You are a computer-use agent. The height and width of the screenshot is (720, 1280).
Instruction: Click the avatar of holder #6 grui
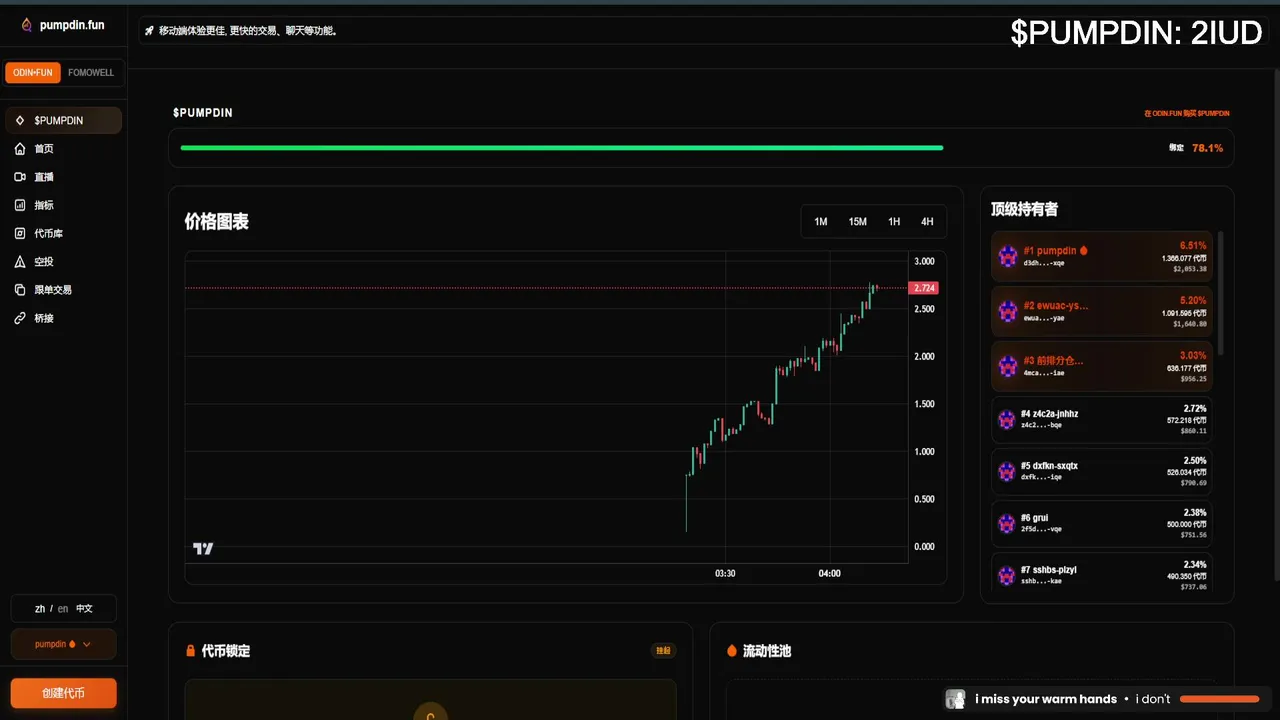1007,523
